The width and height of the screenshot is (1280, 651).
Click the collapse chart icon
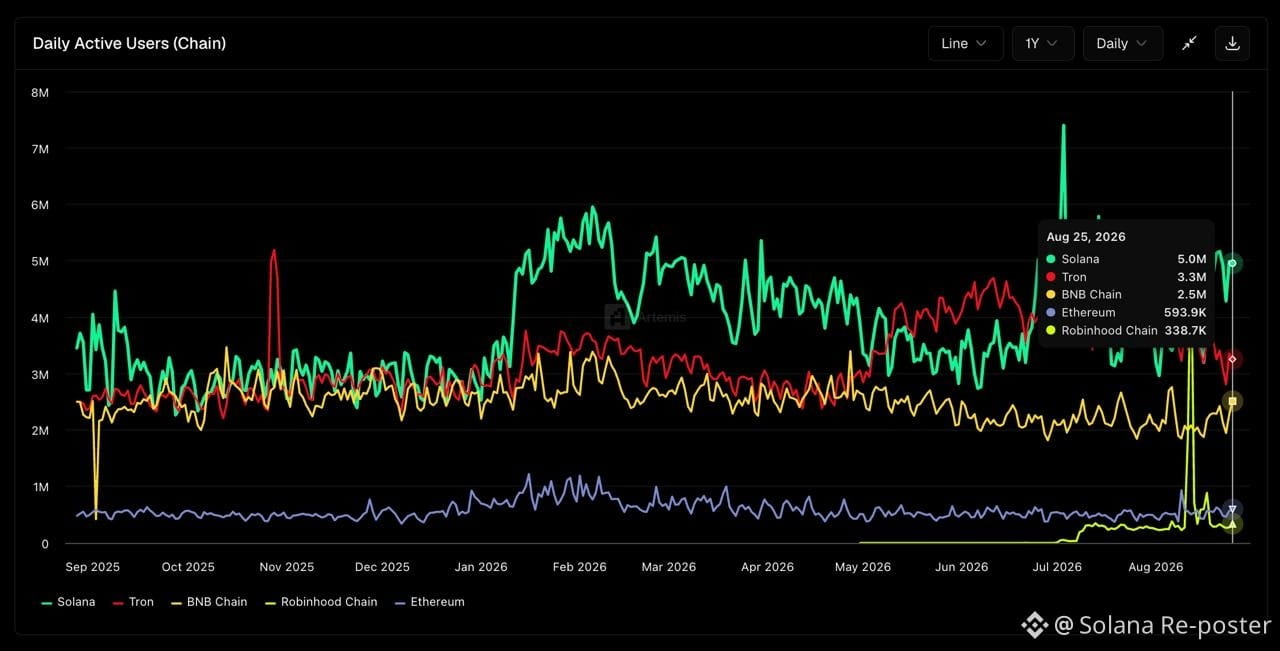click(1189, 43)
